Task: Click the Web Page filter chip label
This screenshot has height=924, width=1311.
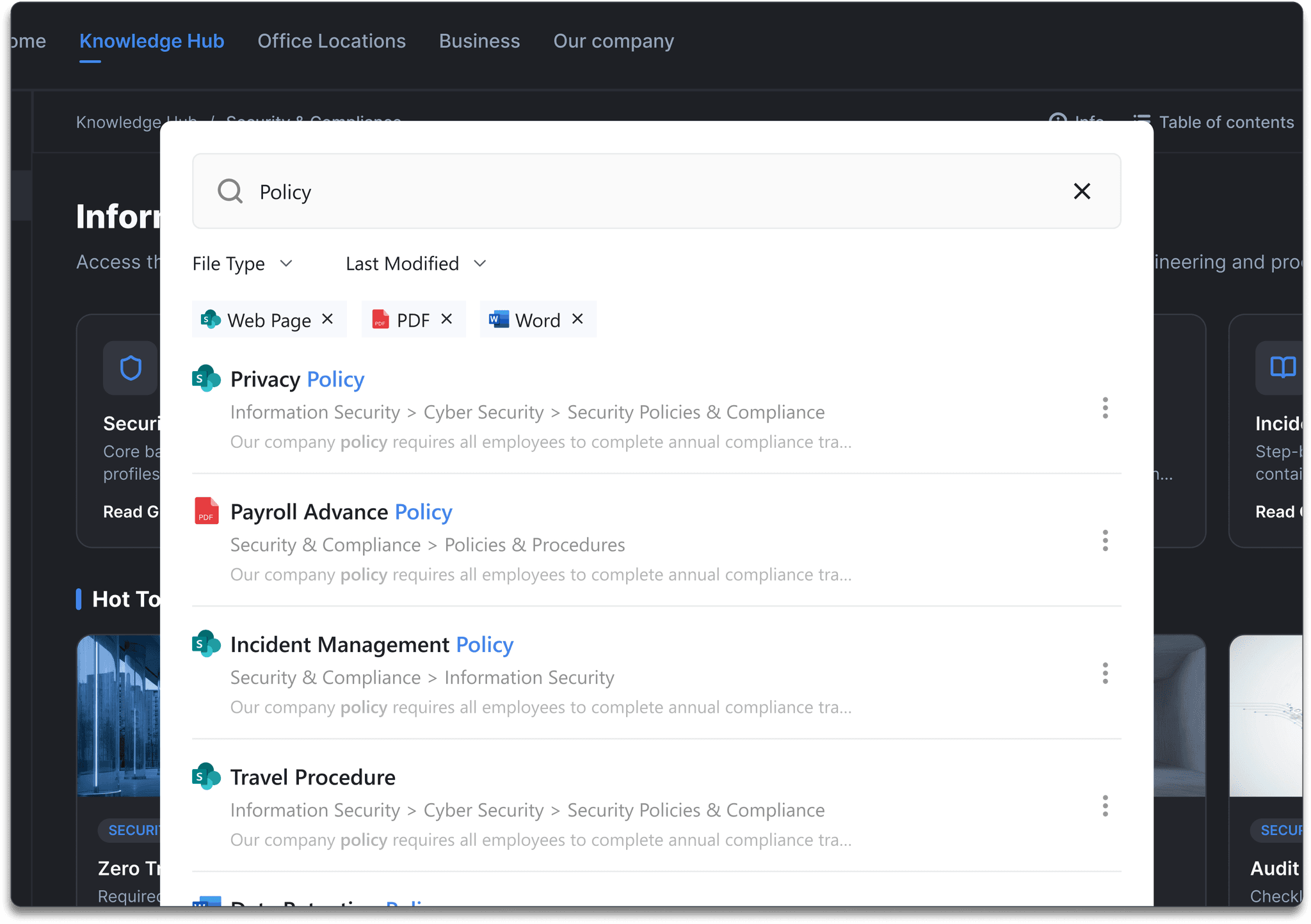Action: click(x=269, y=320)
